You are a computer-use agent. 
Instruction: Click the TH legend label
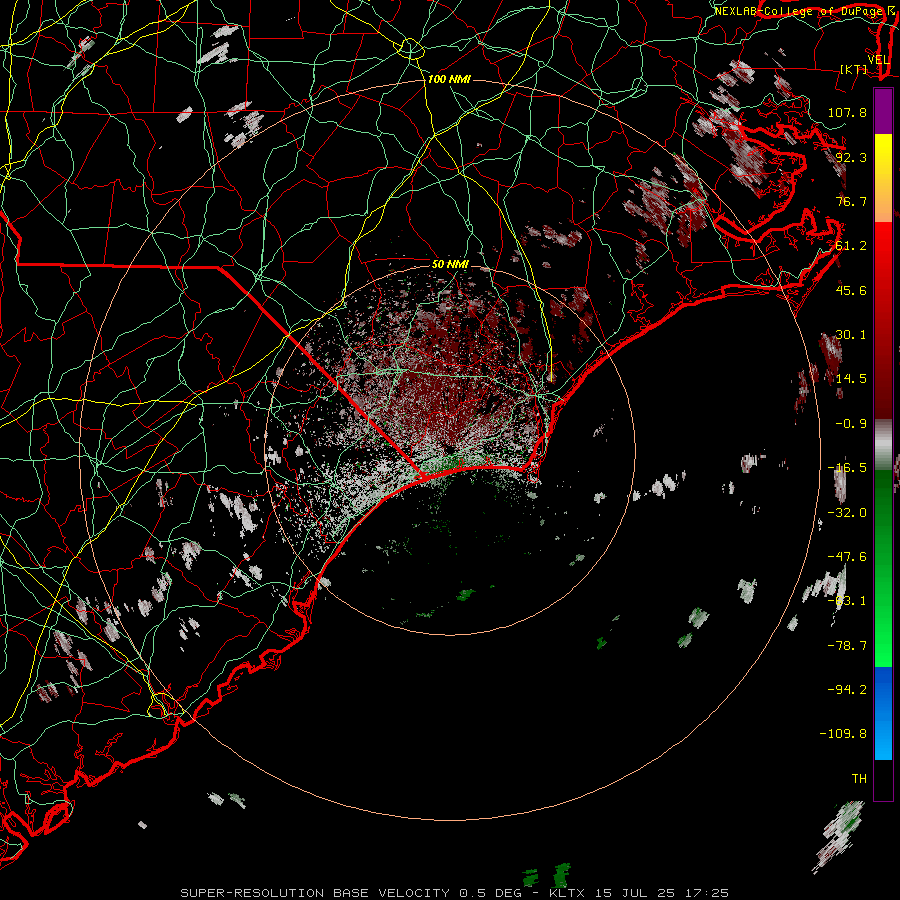pos(859,779)
